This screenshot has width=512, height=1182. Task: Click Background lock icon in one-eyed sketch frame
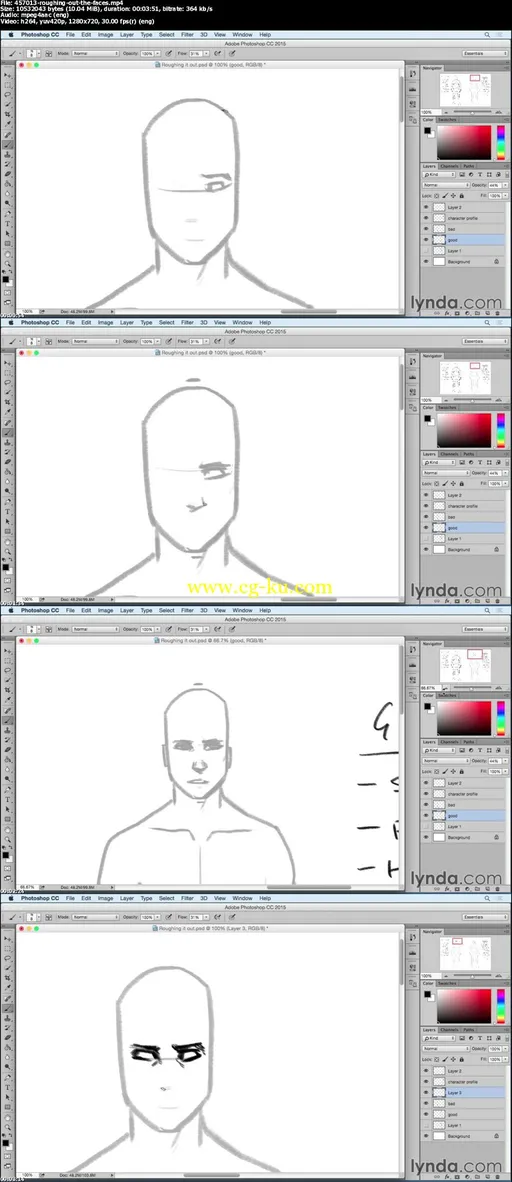coord(496,261)
